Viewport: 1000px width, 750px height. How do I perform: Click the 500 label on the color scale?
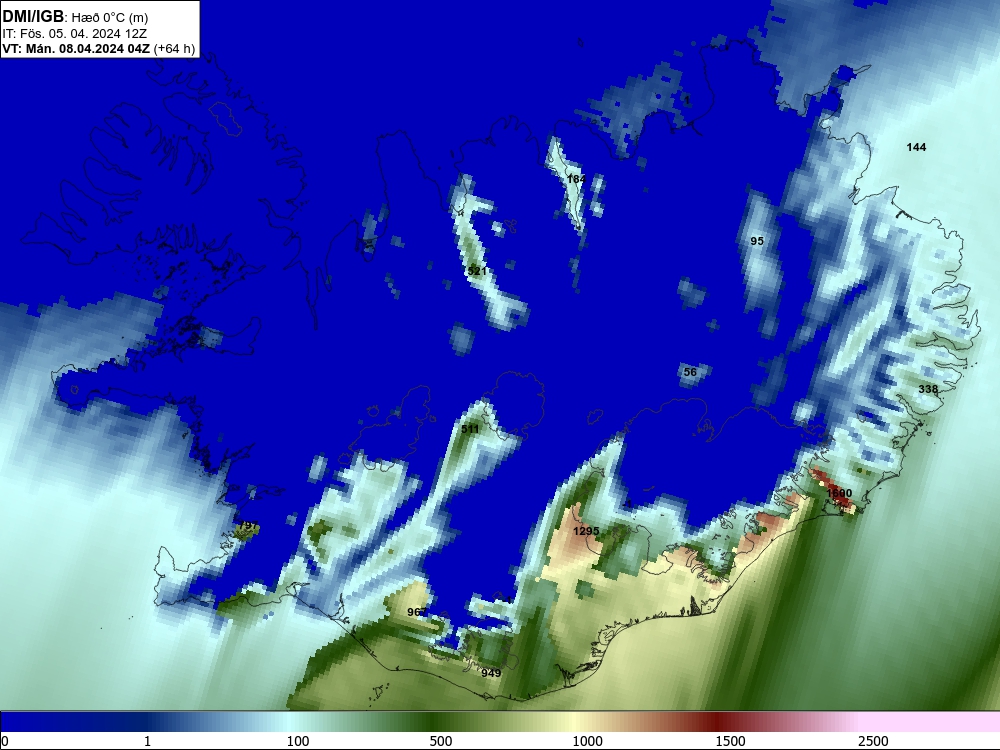pyautogui.click(x=441, y=741)
